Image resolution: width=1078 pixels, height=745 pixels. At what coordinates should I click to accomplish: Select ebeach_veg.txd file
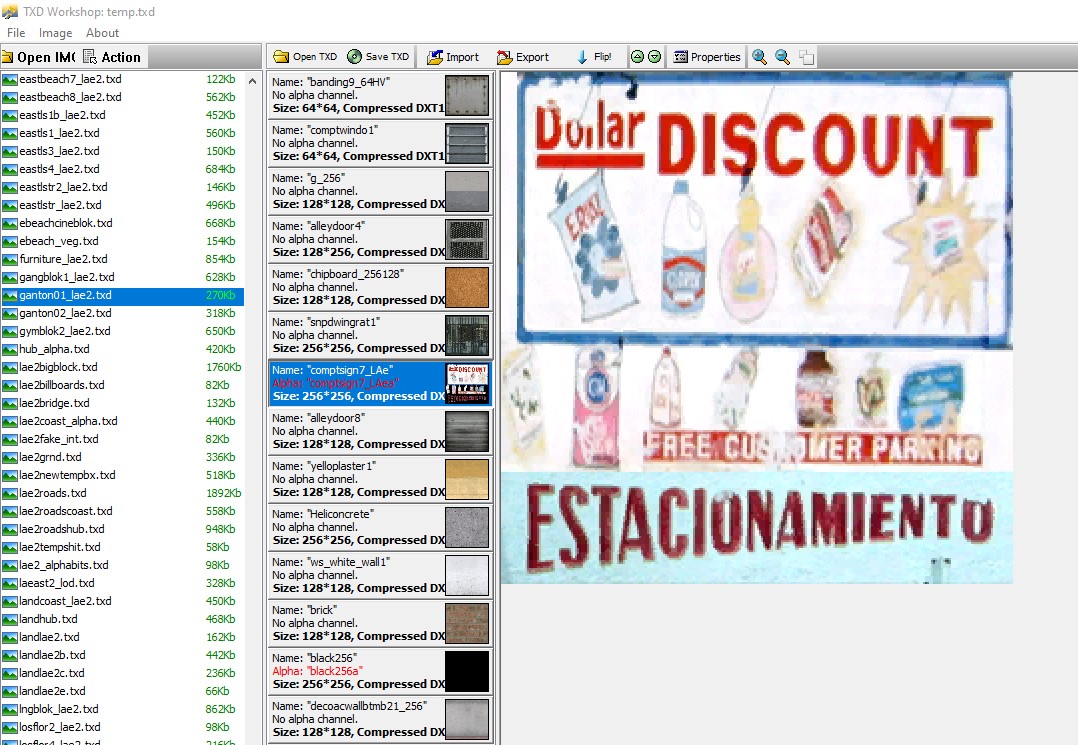(x=122, y=241)
